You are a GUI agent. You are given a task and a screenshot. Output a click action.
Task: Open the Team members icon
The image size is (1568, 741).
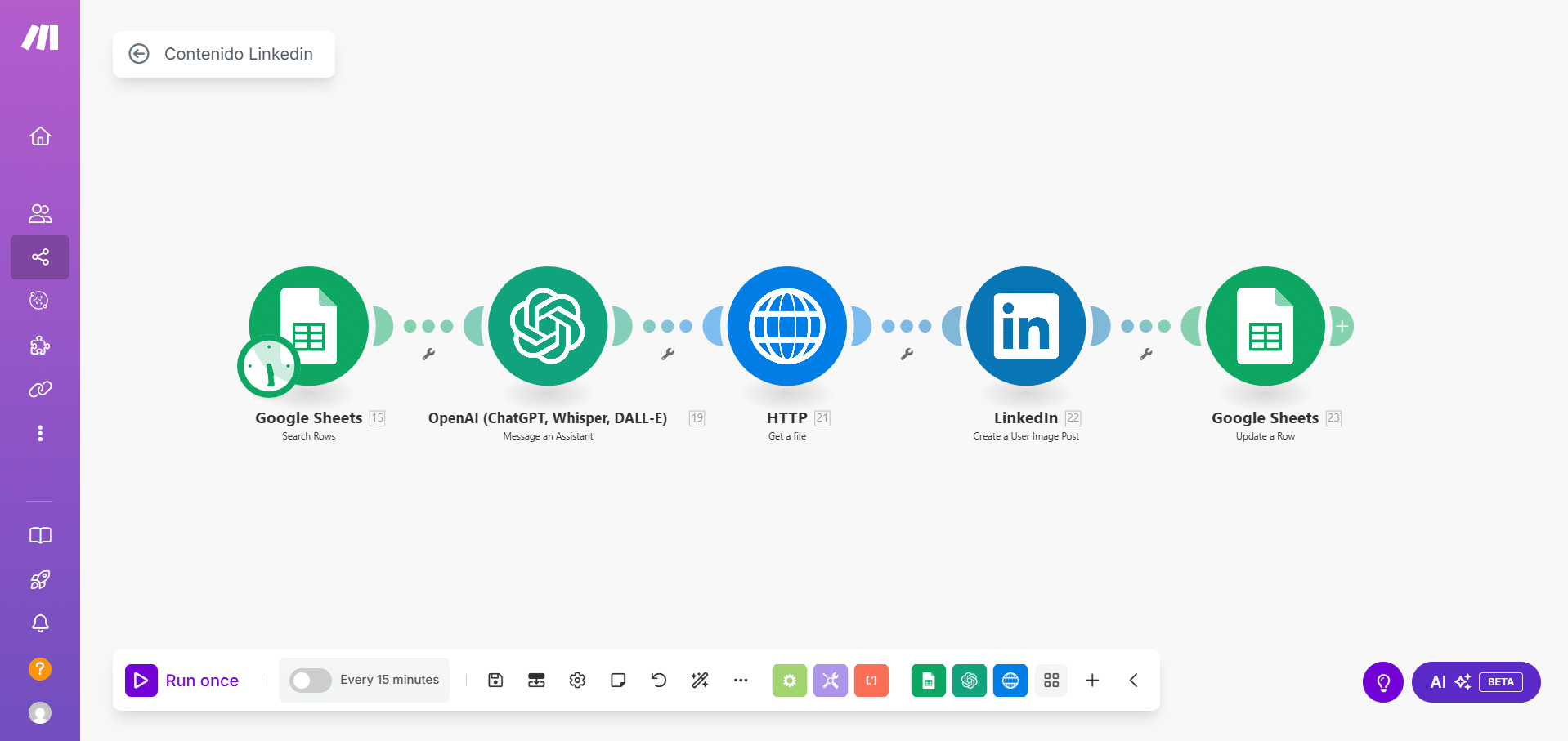(x=40, y=213)
